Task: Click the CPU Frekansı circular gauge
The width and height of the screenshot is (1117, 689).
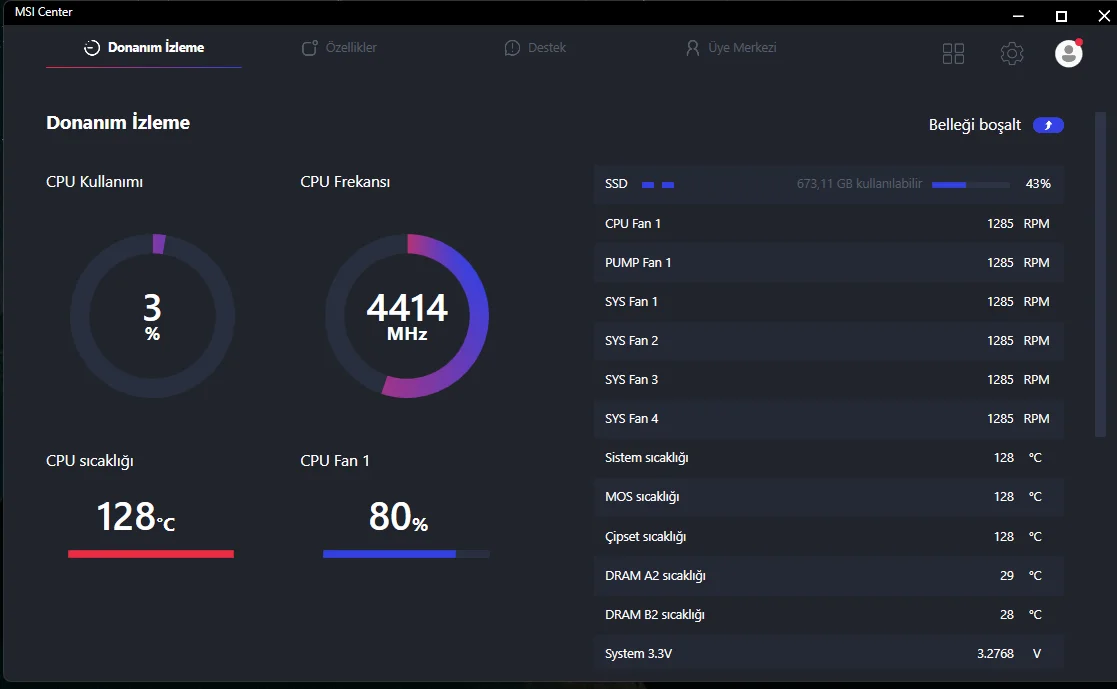Action: click(x=407, y=316)
